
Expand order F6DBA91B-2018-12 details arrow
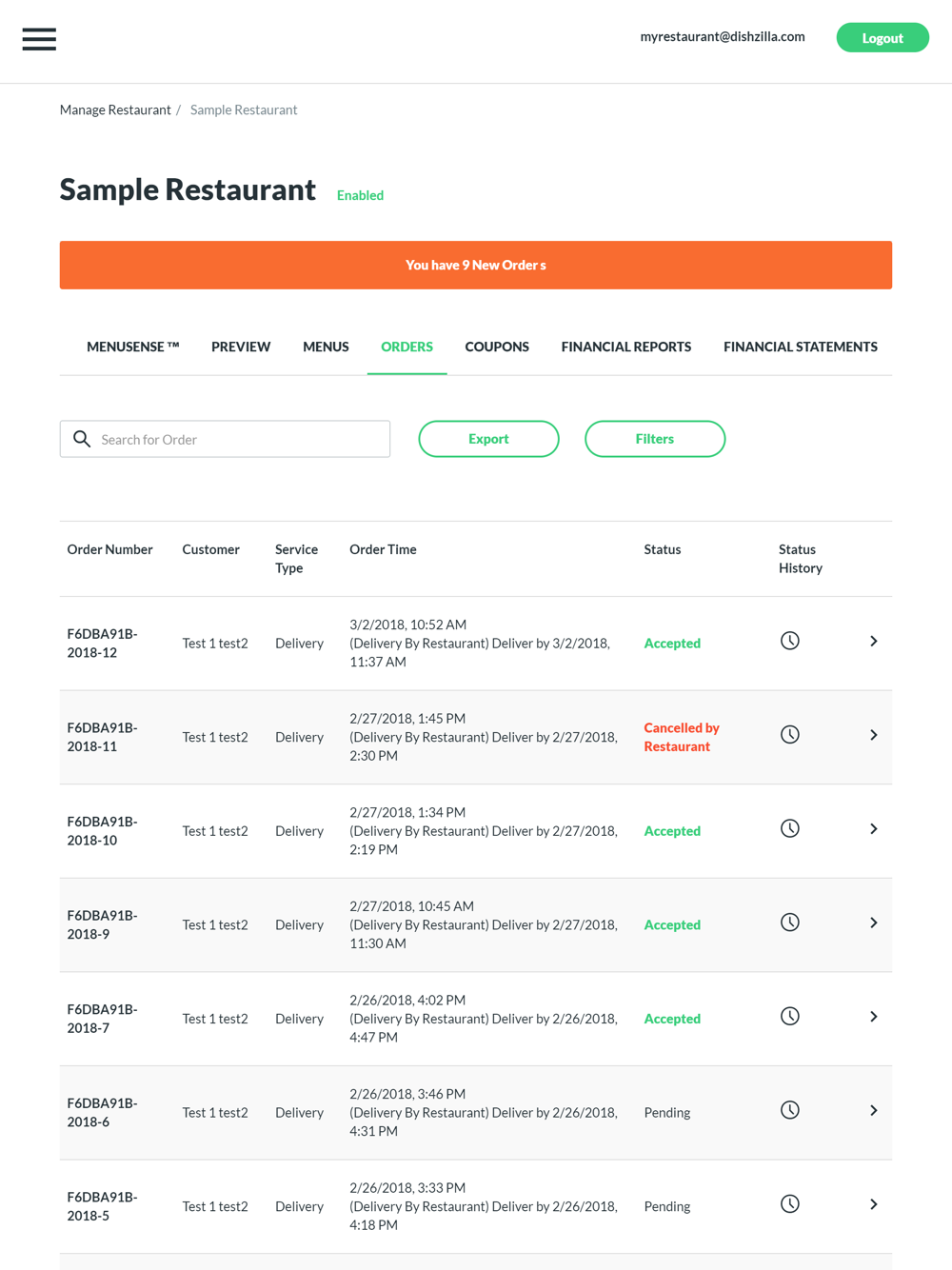coord(873,642)
